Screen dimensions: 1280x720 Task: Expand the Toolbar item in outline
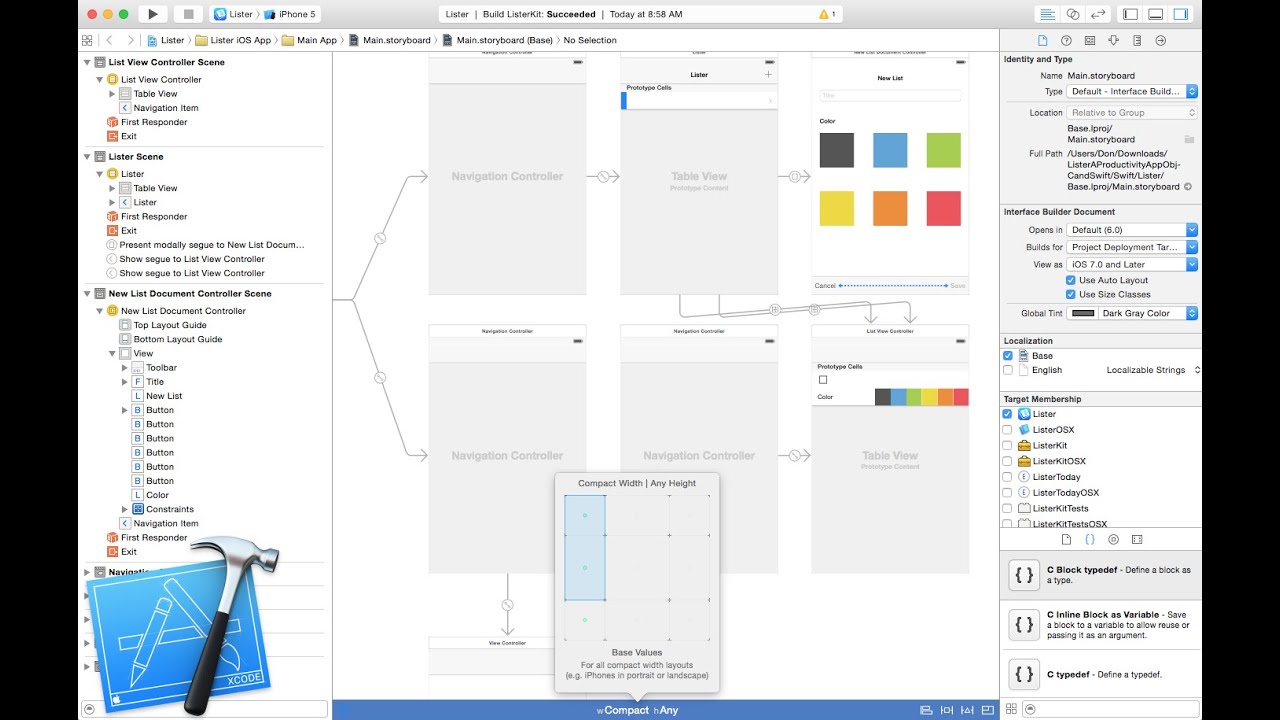(125, 368)
